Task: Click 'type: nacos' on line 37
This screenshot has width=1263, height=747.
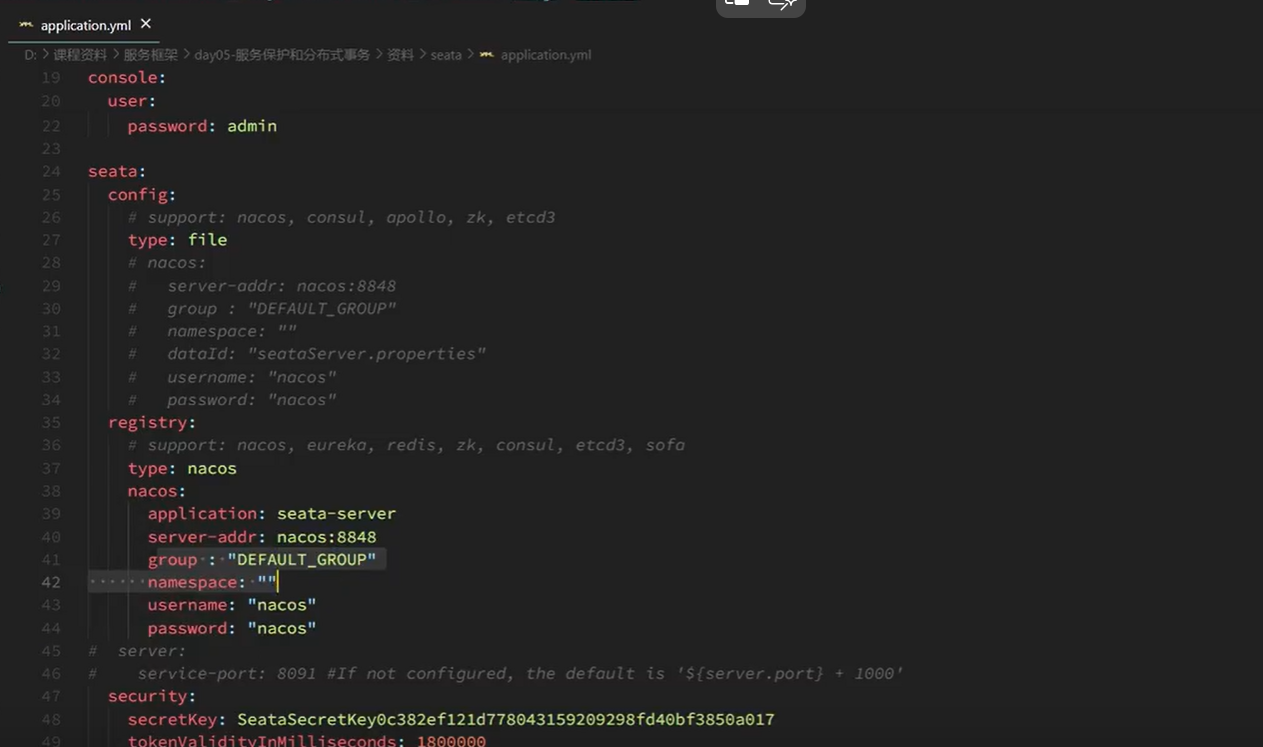Action: pyautogui.click(x=182, y=468)
